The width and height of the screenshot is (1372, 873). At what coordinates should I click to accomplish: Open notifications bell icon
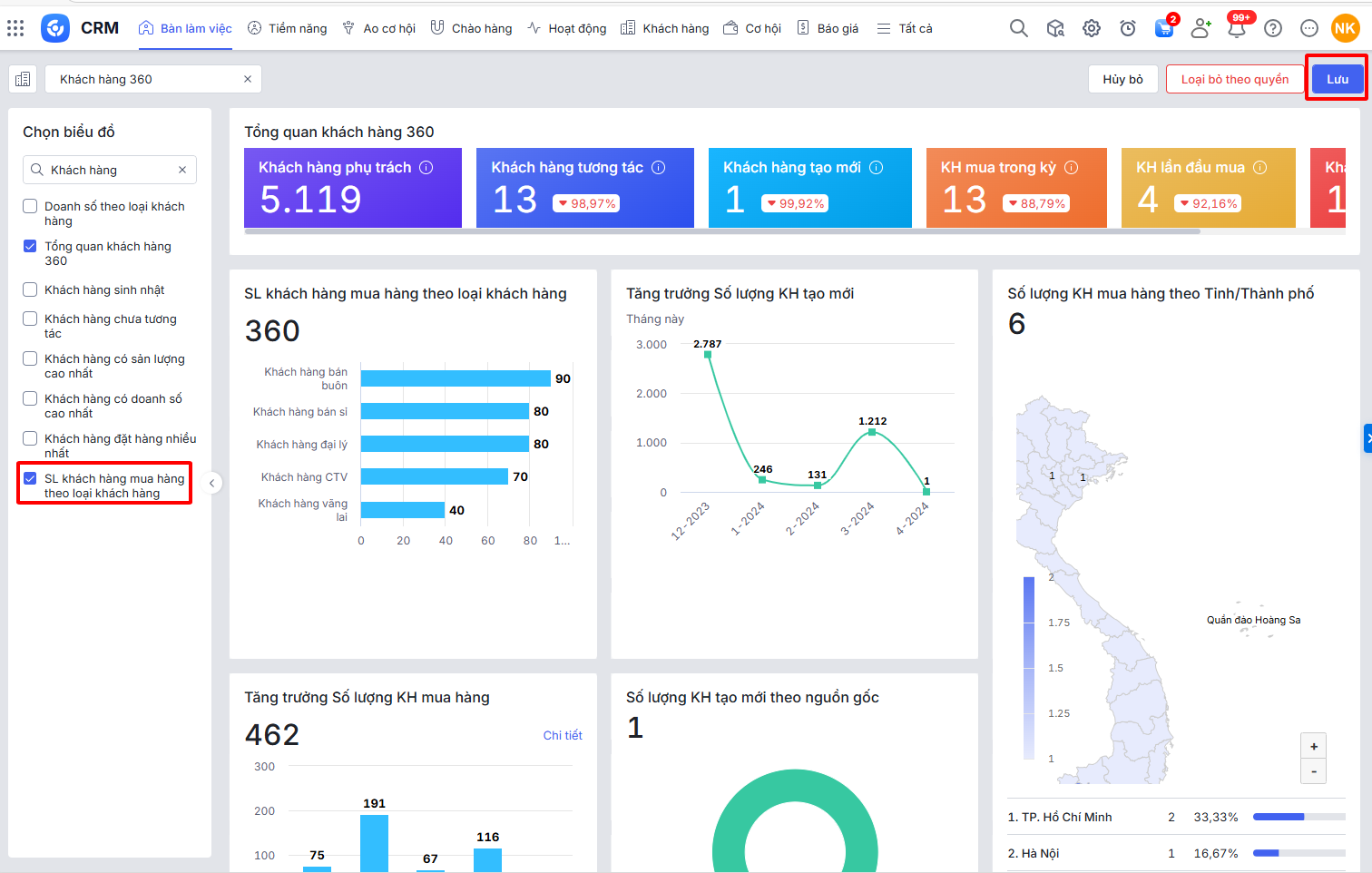(x=1236, y=28)
